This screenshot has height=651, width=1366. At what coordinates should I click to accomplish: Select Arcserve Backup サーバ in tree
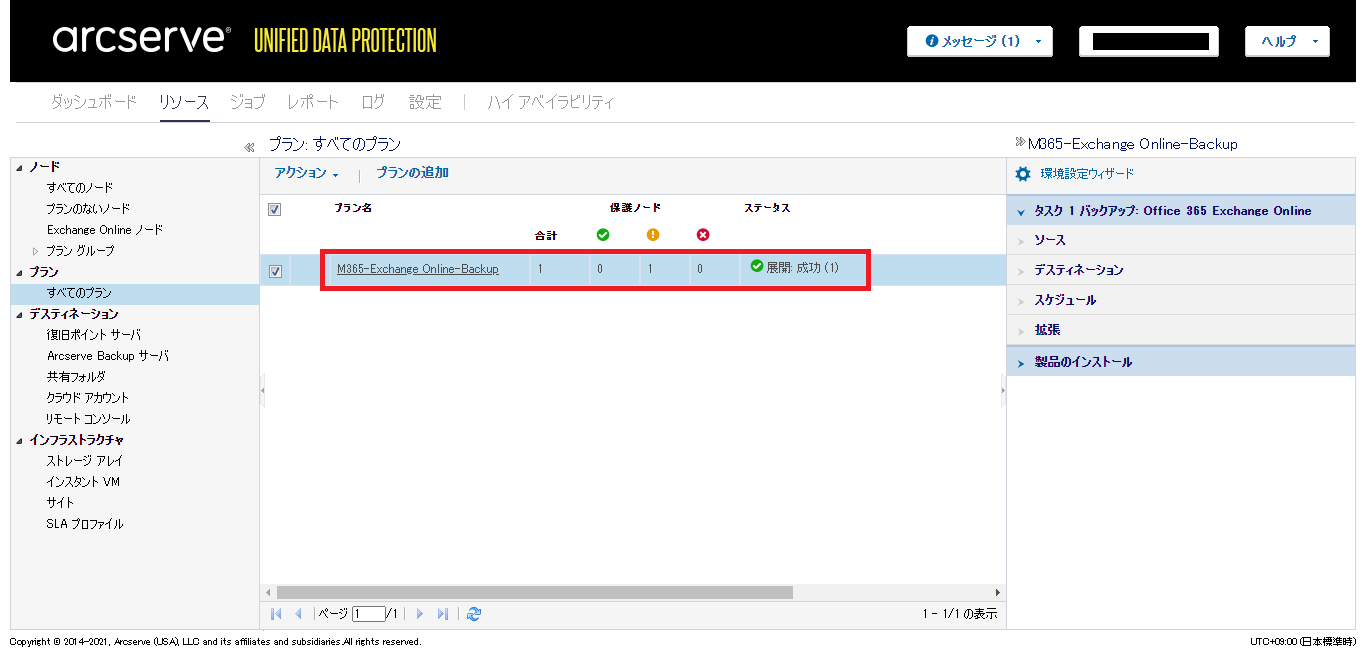coord(108,356)
